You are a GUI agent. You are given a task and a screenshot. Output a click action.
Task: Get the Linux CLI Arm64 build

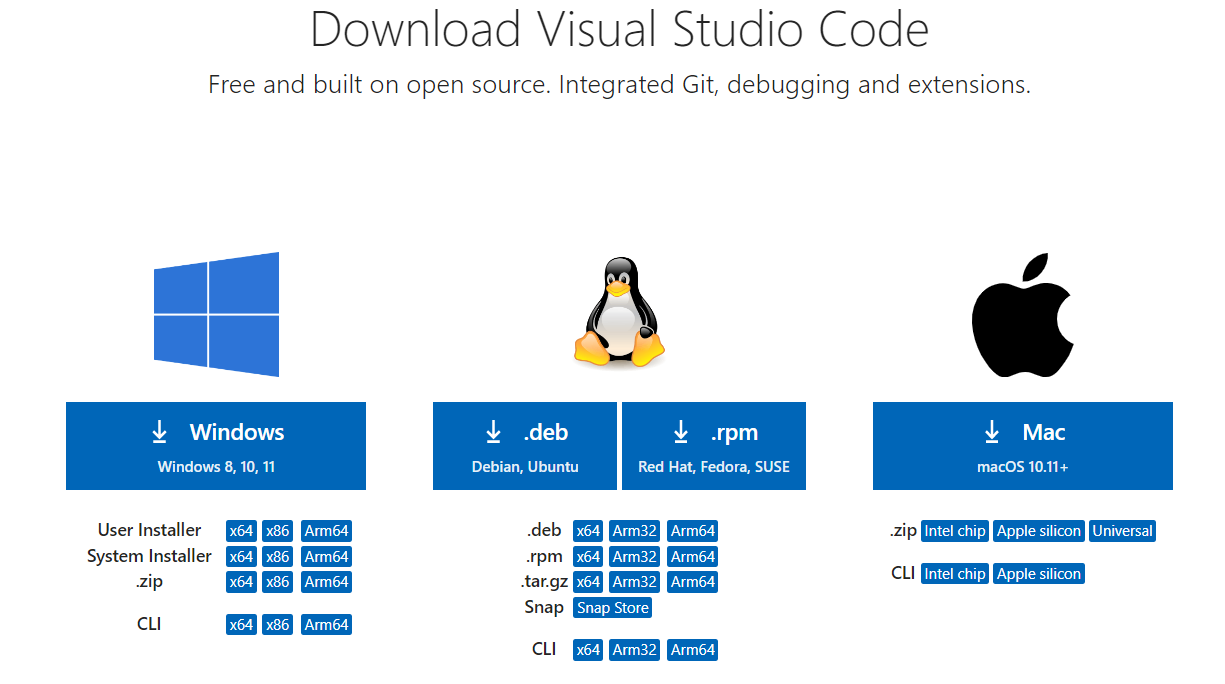693,650
